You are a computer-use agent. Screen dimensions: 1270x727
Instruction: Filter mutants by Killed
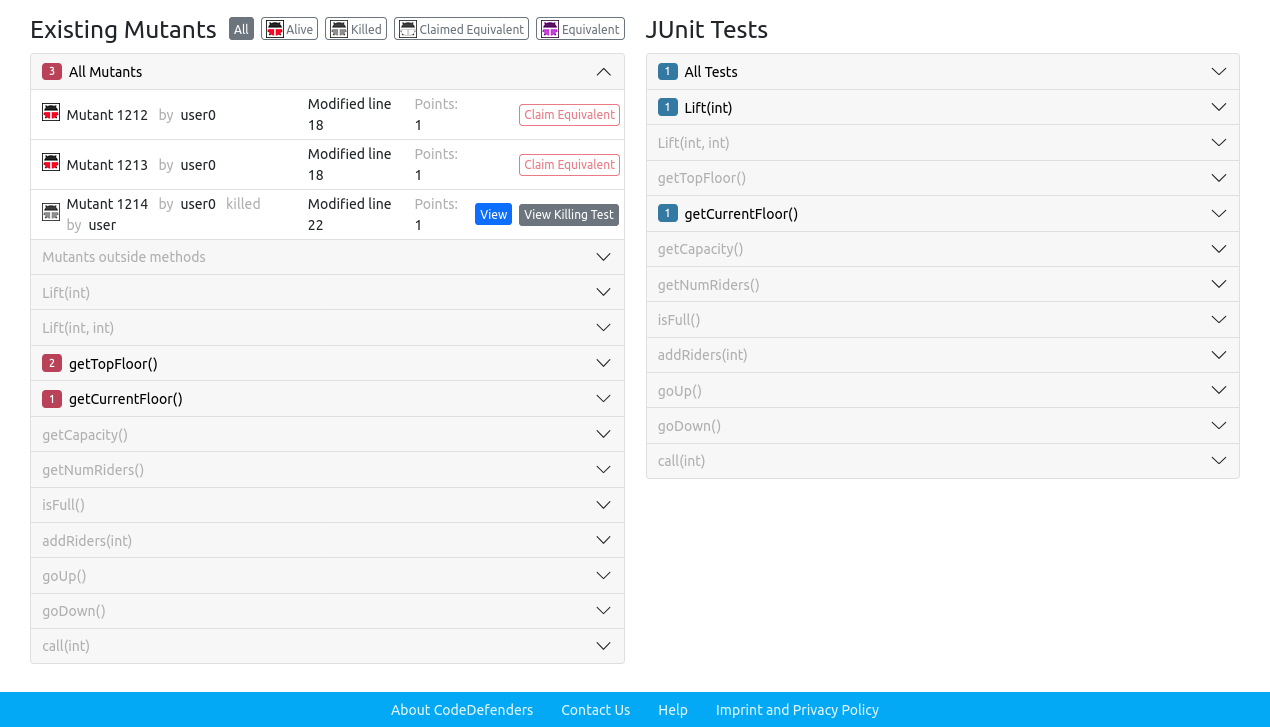pos(356,30)
